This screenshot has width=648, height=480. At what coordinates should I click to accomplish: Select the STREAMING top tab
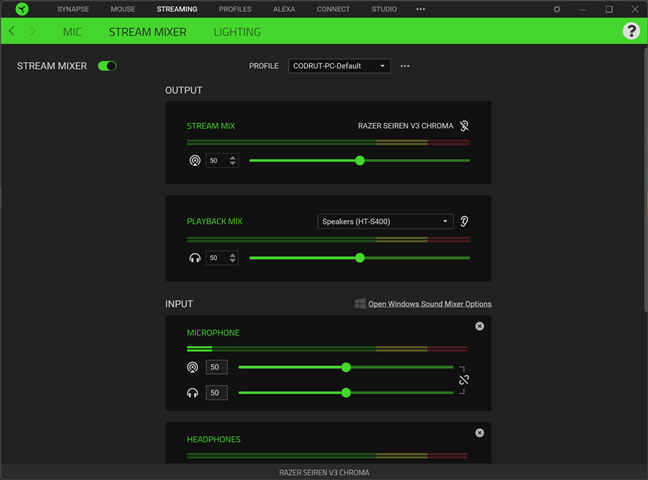pyautogui.click(x=177, y=9)
